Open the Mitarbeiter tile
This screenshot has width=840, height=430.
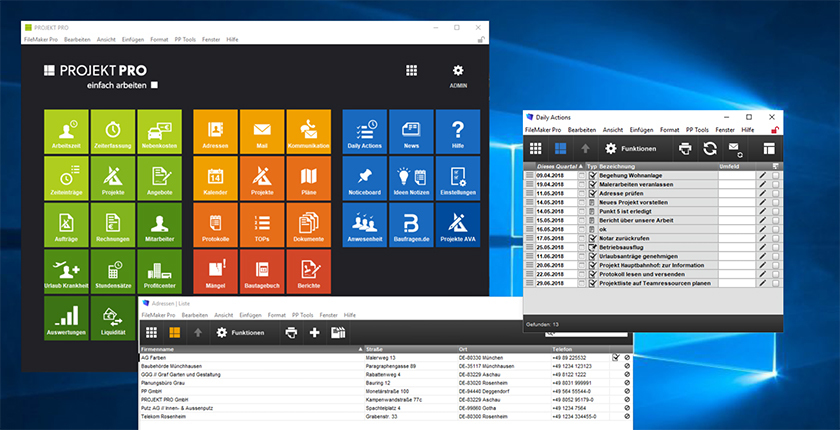160,225
